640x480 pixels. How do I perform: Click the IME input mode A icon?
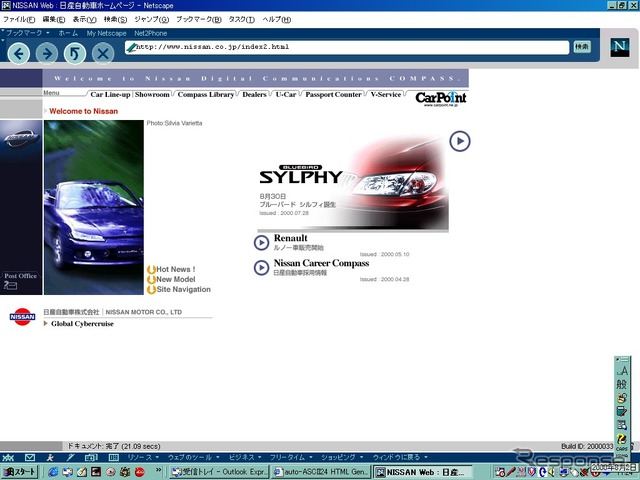point(622,371)
